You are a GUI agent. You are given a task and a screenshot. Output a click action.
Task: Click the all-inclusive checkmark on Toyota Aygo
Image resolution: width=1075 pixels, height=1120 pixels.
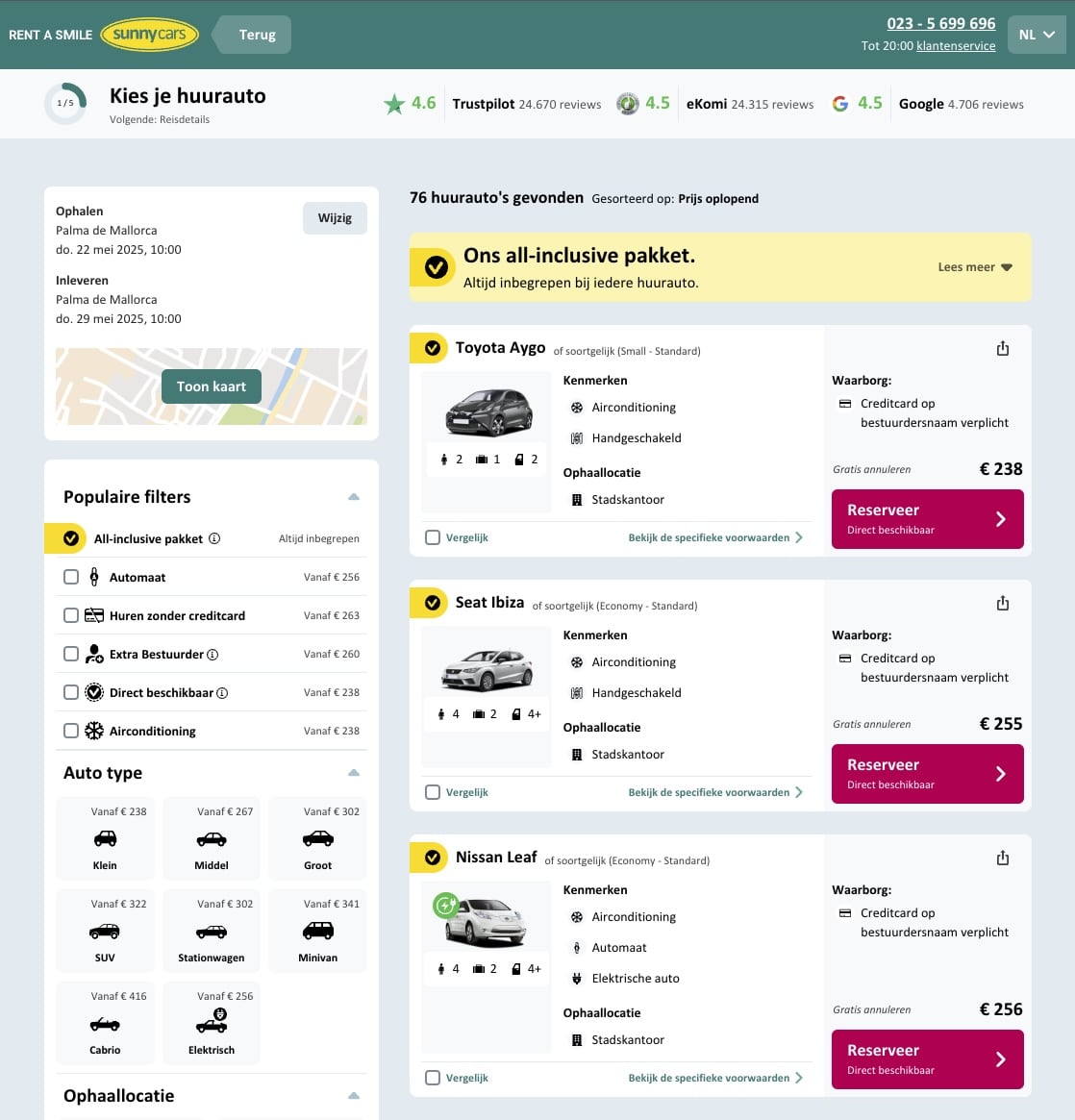tap(432, 348)
